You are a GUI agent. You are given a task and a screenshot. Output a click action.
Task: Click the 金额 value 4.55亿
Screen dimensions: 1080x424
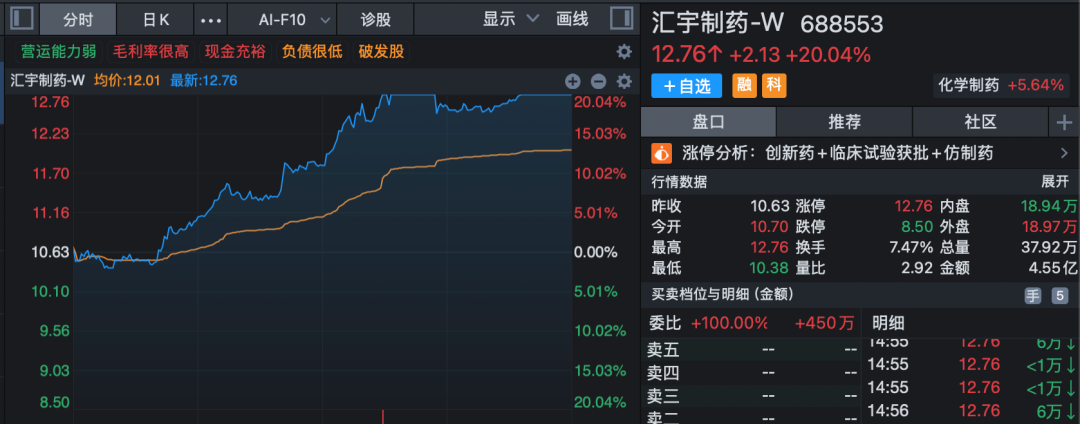point(1053,268)
